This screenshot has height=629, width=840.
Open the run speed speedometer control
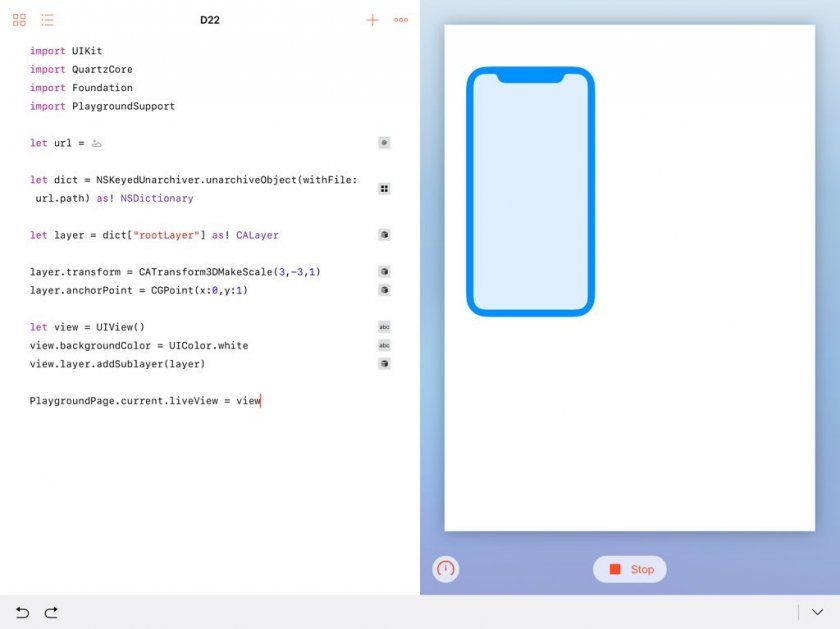tap(445, 569)
